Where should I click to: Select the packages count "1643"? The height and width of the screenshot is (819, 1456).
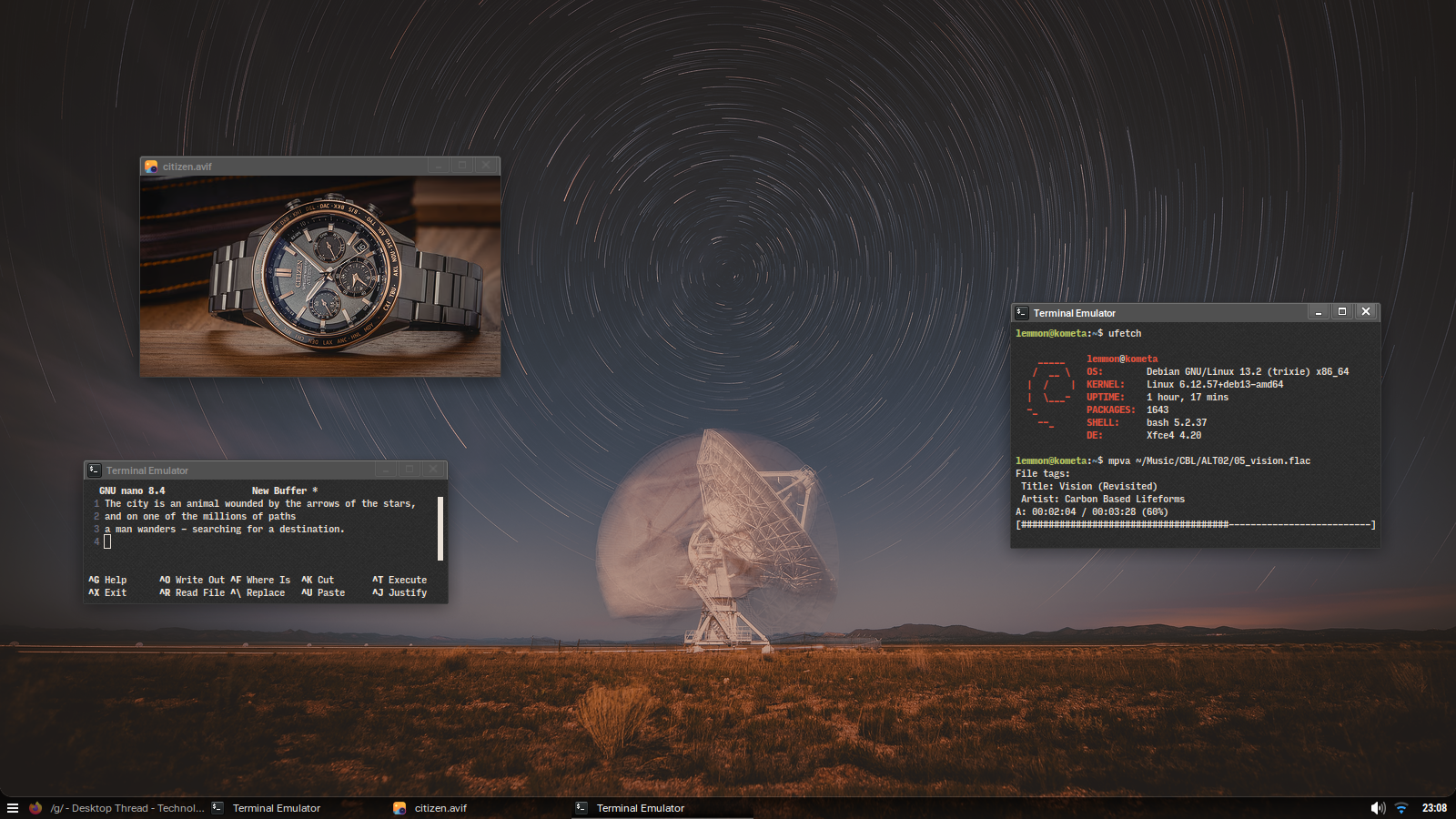1158,409
